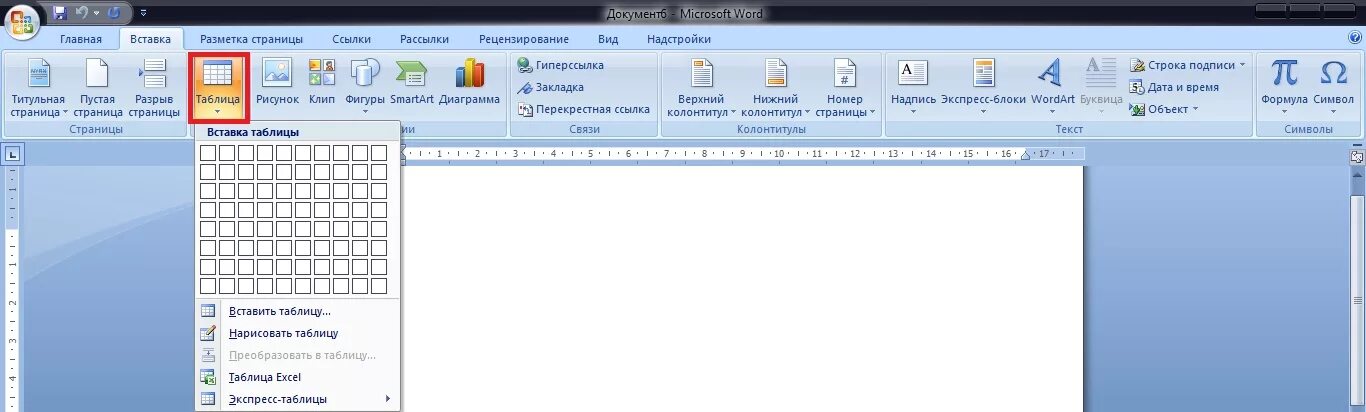The height and width of the screenshot is (412, 1366).
Task: Undo last action in quick access toolbar
Action: click(x=82, y=13)
